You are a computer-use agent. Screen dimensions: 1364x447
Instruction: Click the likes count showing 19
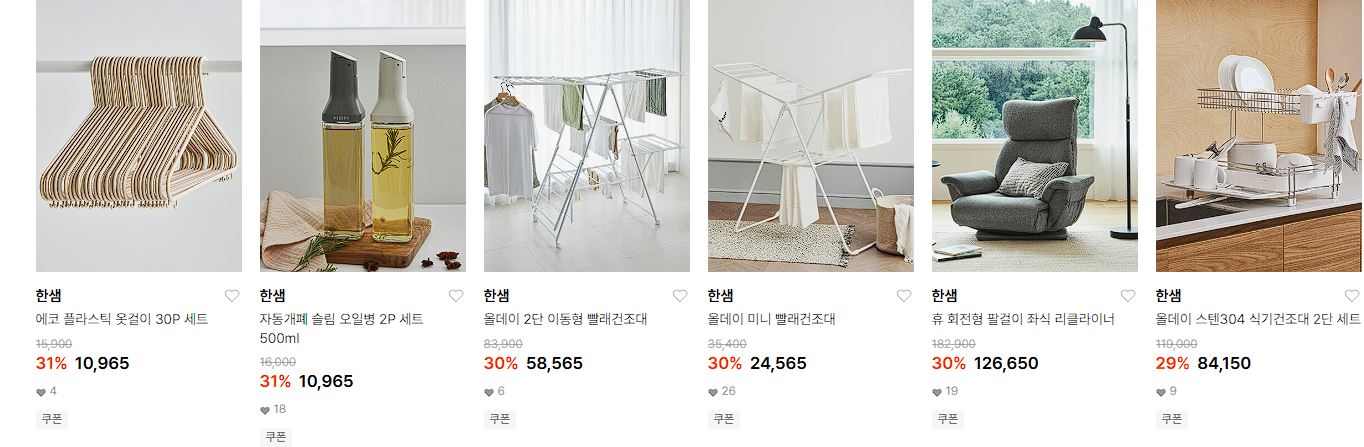945,391
